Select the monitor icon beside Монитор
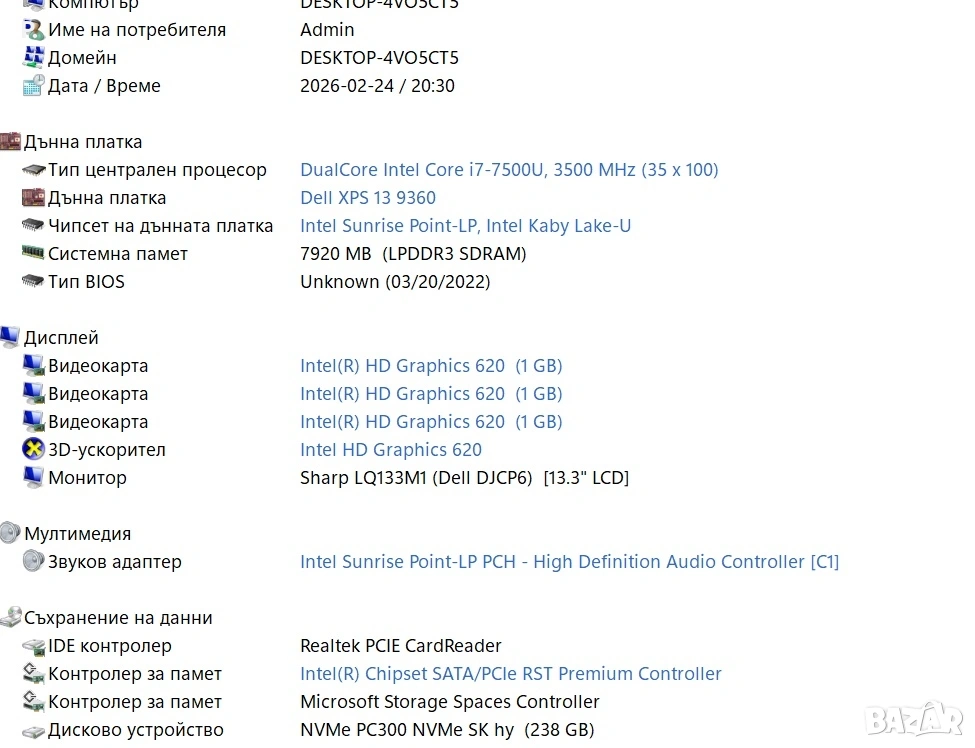Viewport: 975px width, 748px height. tap(33, 478)
